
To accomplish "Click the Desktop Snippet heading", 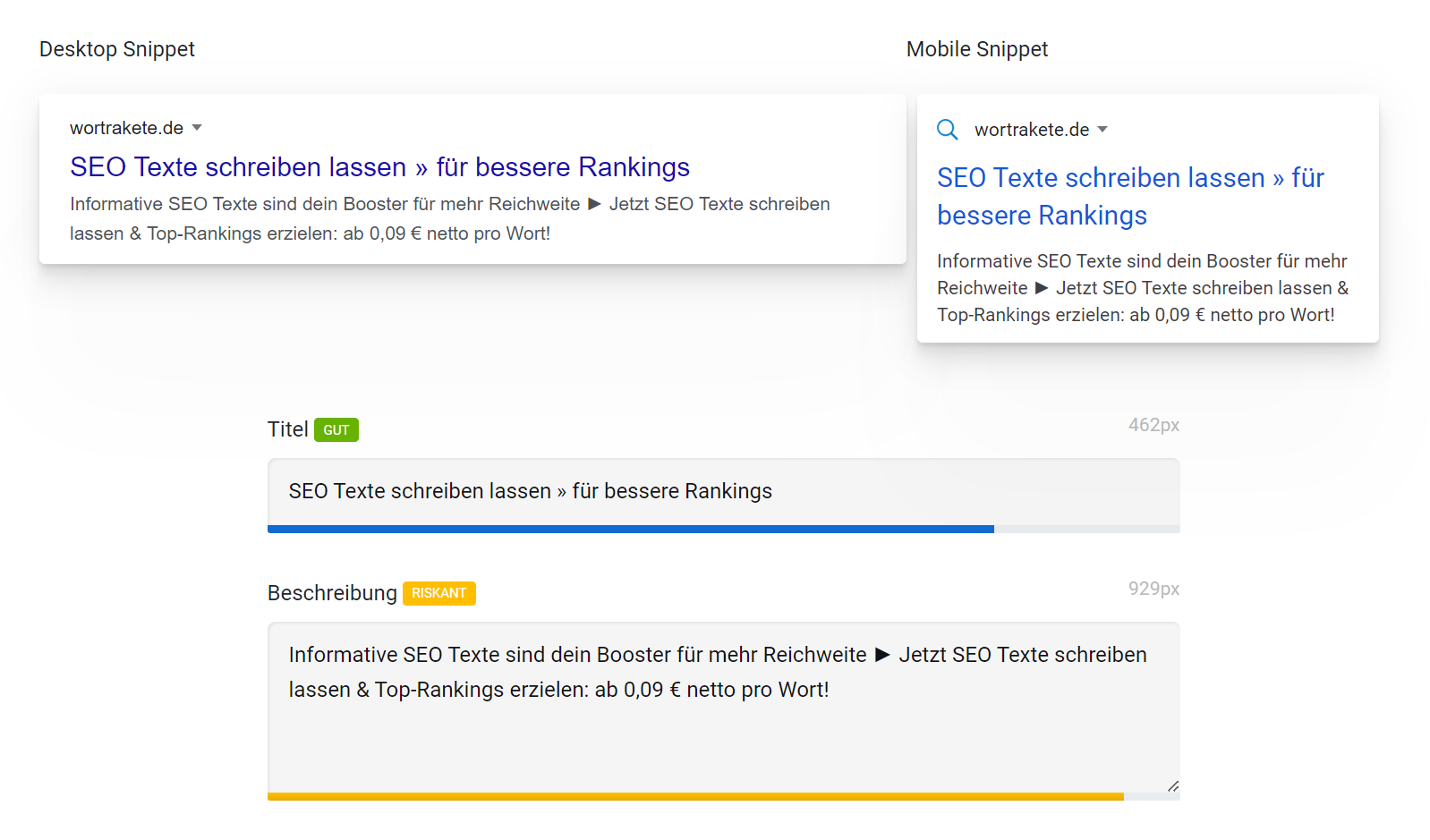I will pyautogui.click(x=117, y=49).
